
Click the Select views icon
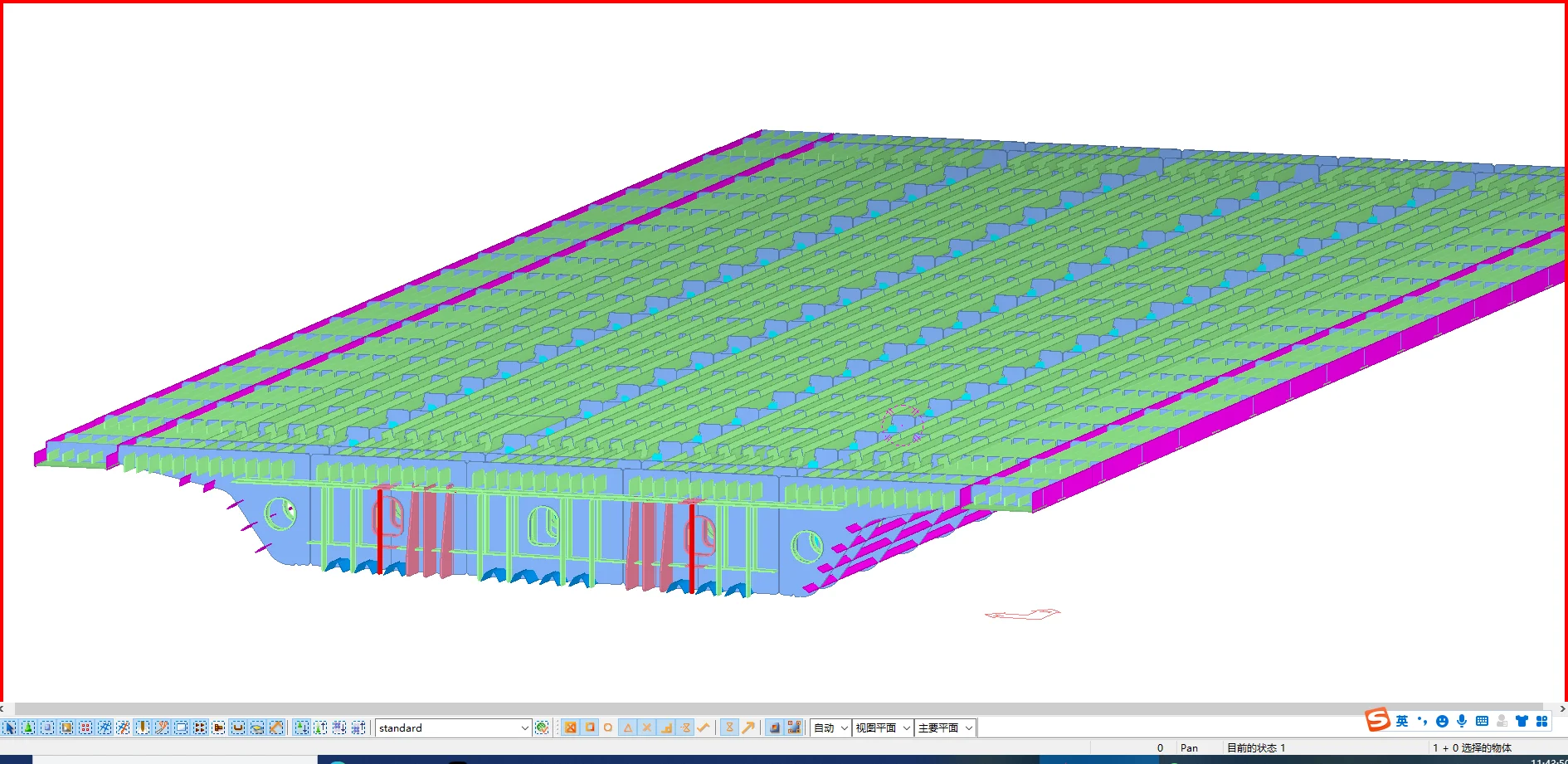pos(181,728)
